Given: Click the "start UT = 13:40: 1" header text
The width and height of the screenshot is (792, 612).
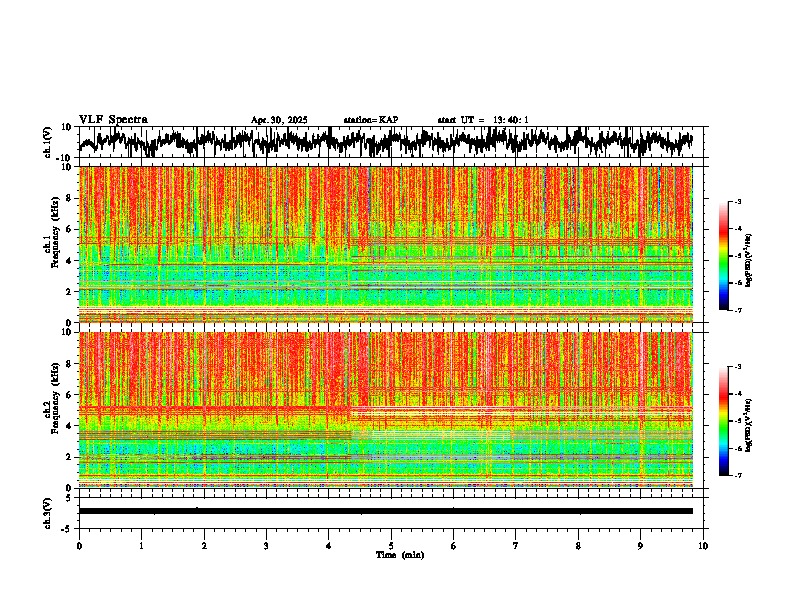Looking at the screenshot, I should click(483, 120).
